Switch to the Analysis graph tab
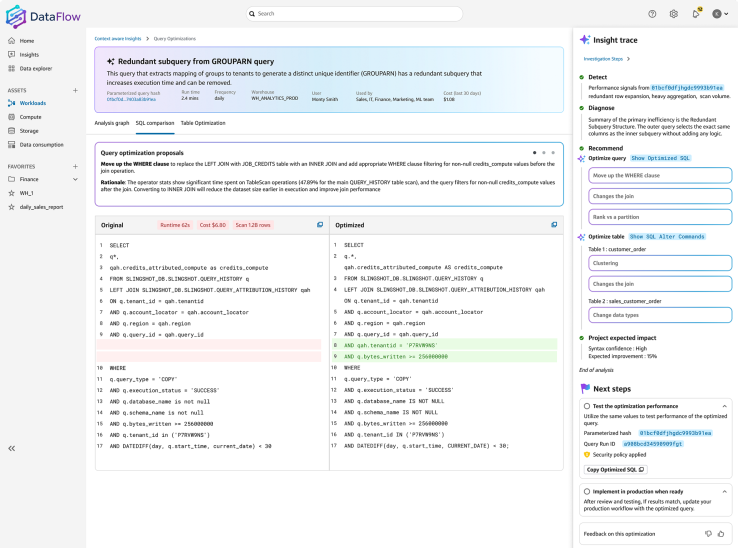The height and width of the screenshot is (548, 738). [112, 123]
